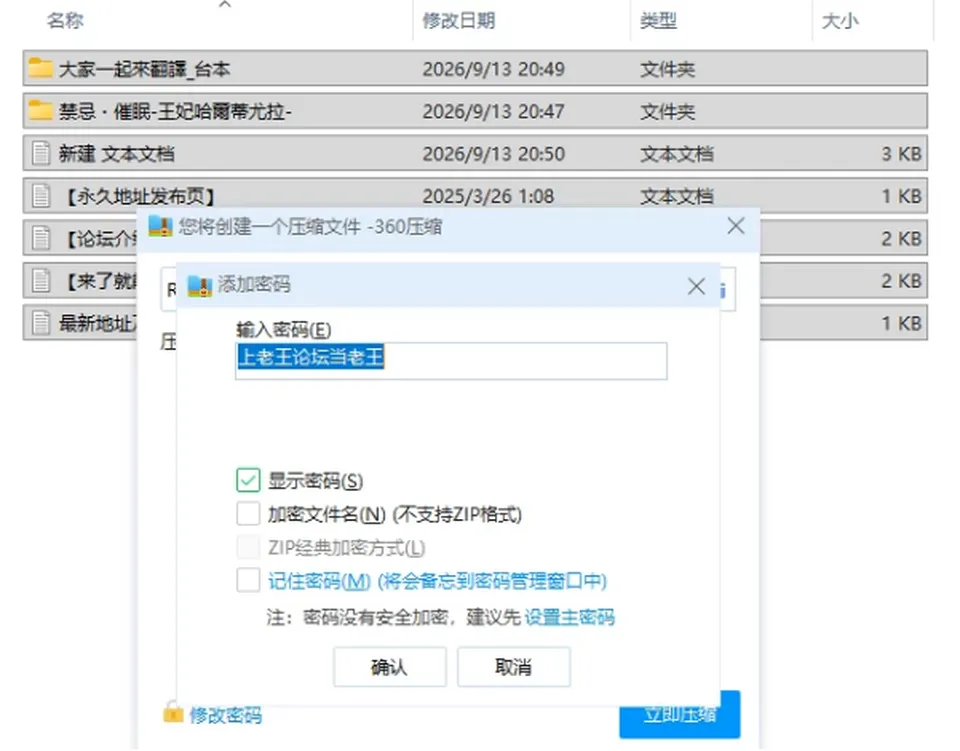
Task: Enable the 加密文件名 checkbox
Action: (x=248, y=514)
